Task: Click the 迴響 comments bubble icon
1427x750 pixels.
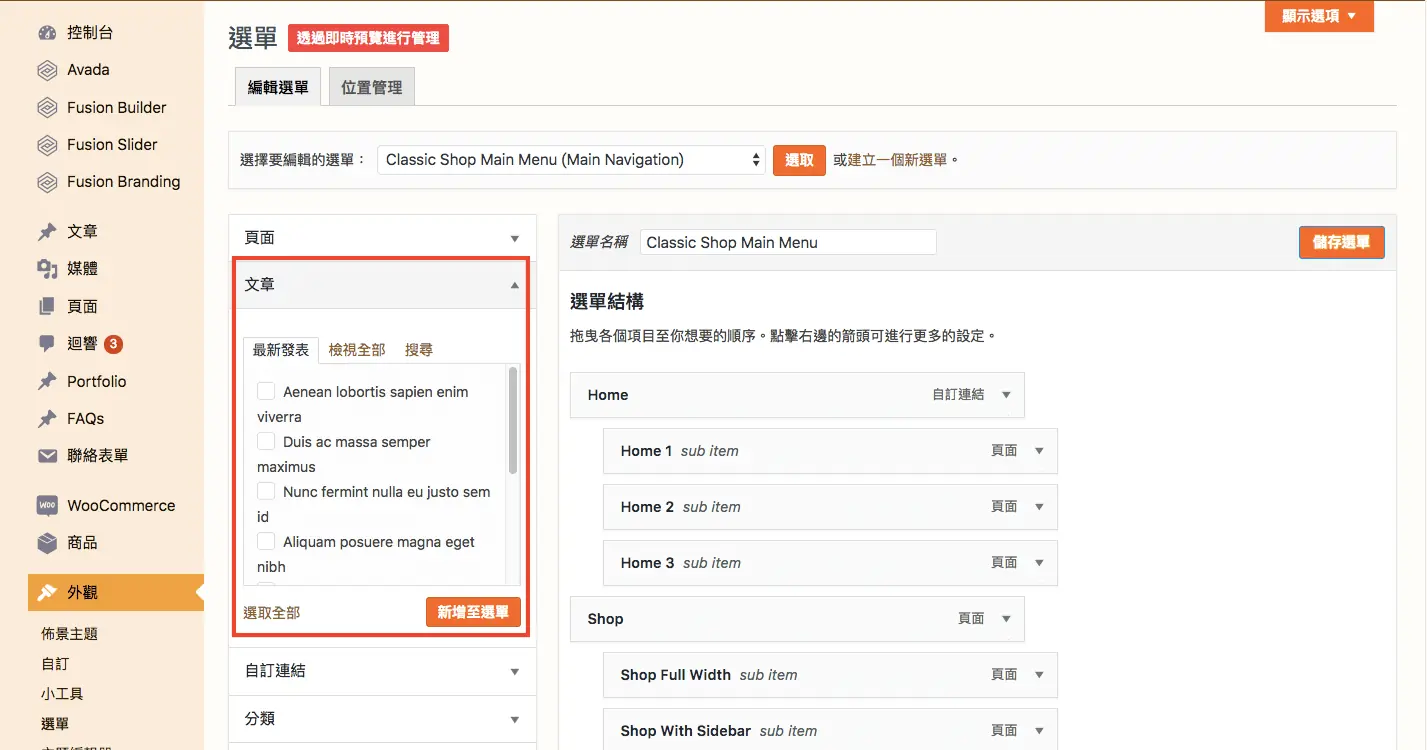Action: (x=47, y=344)
